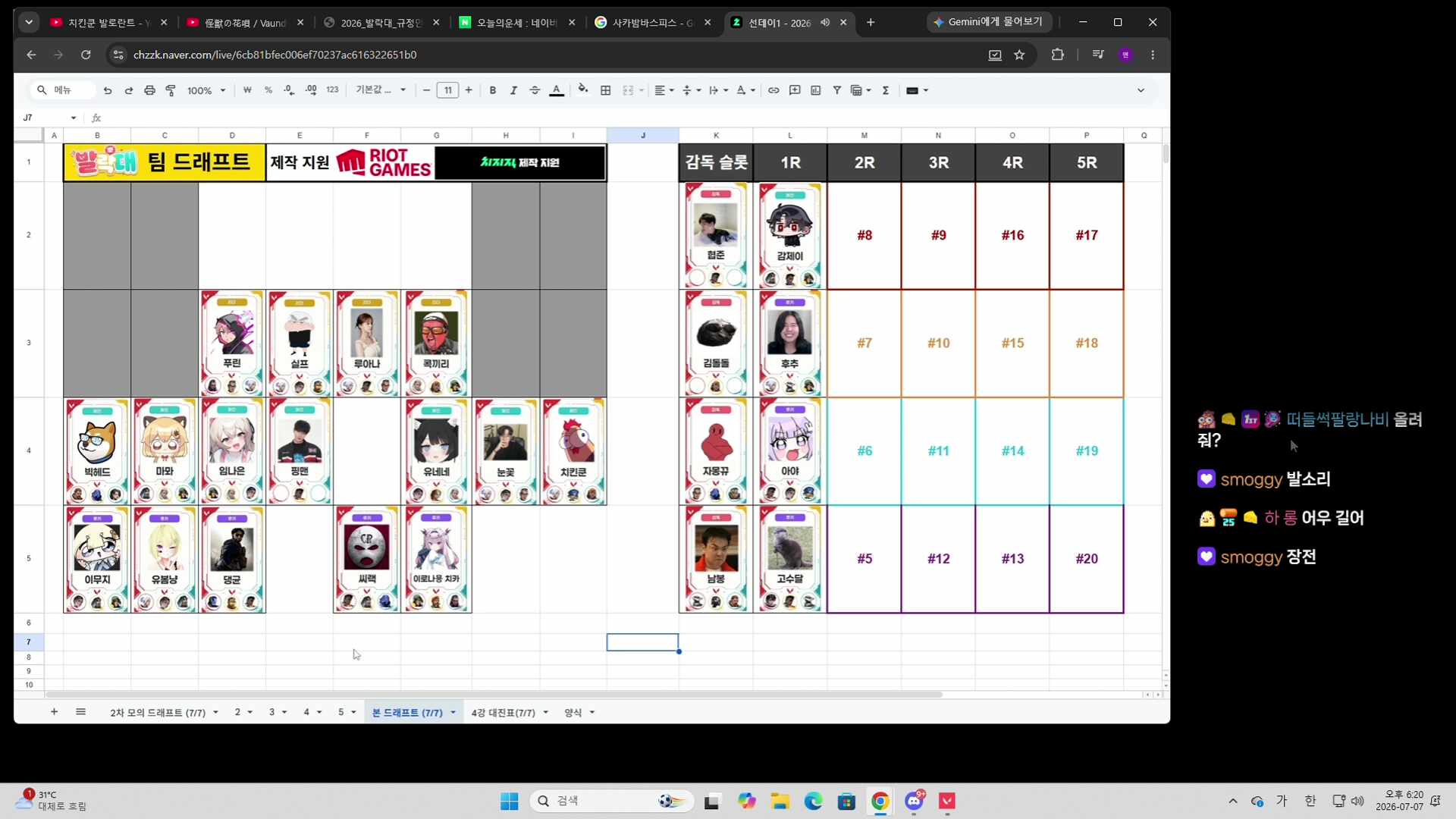Switch to the 2차 모의 드래프트 (7/7) sheet tab
This screenshot has width=1456, height=819.
click(x=164, y=712)
